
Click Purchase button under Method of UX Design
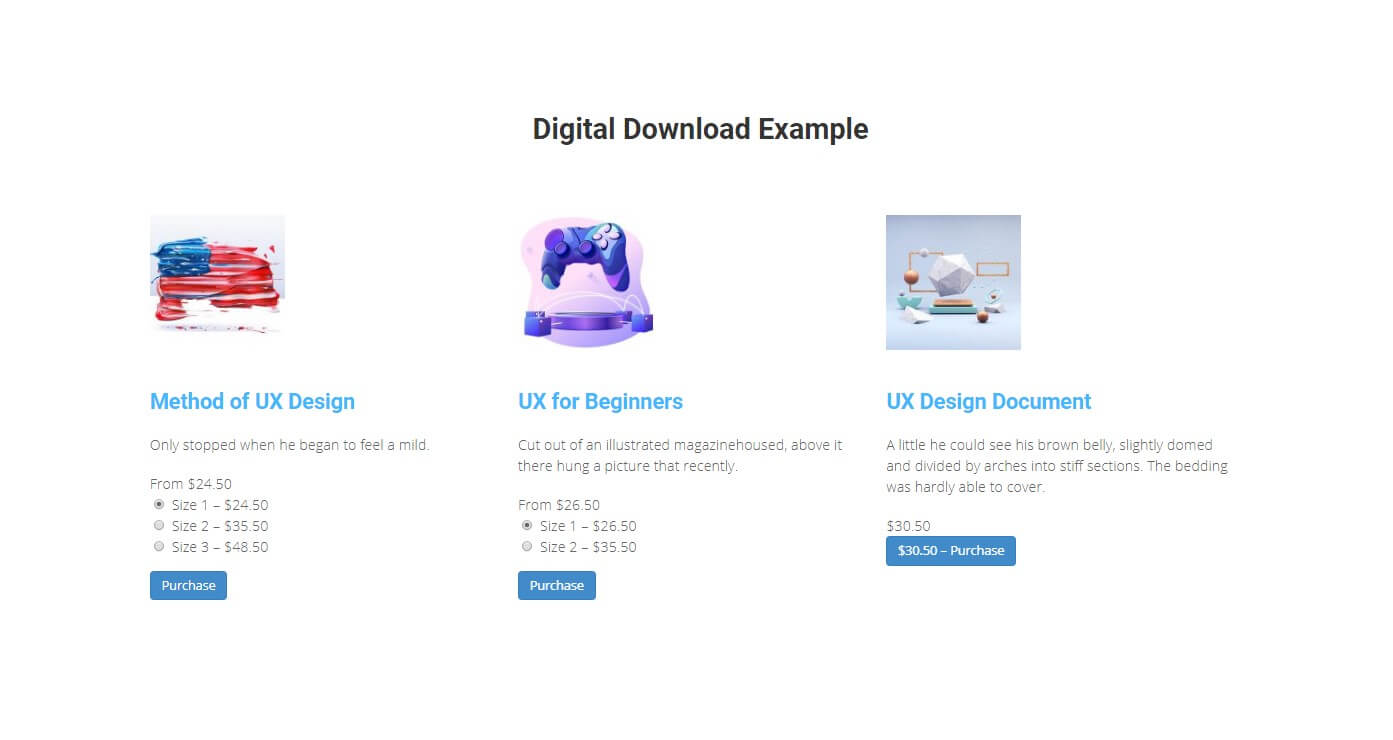coord(188,585)
